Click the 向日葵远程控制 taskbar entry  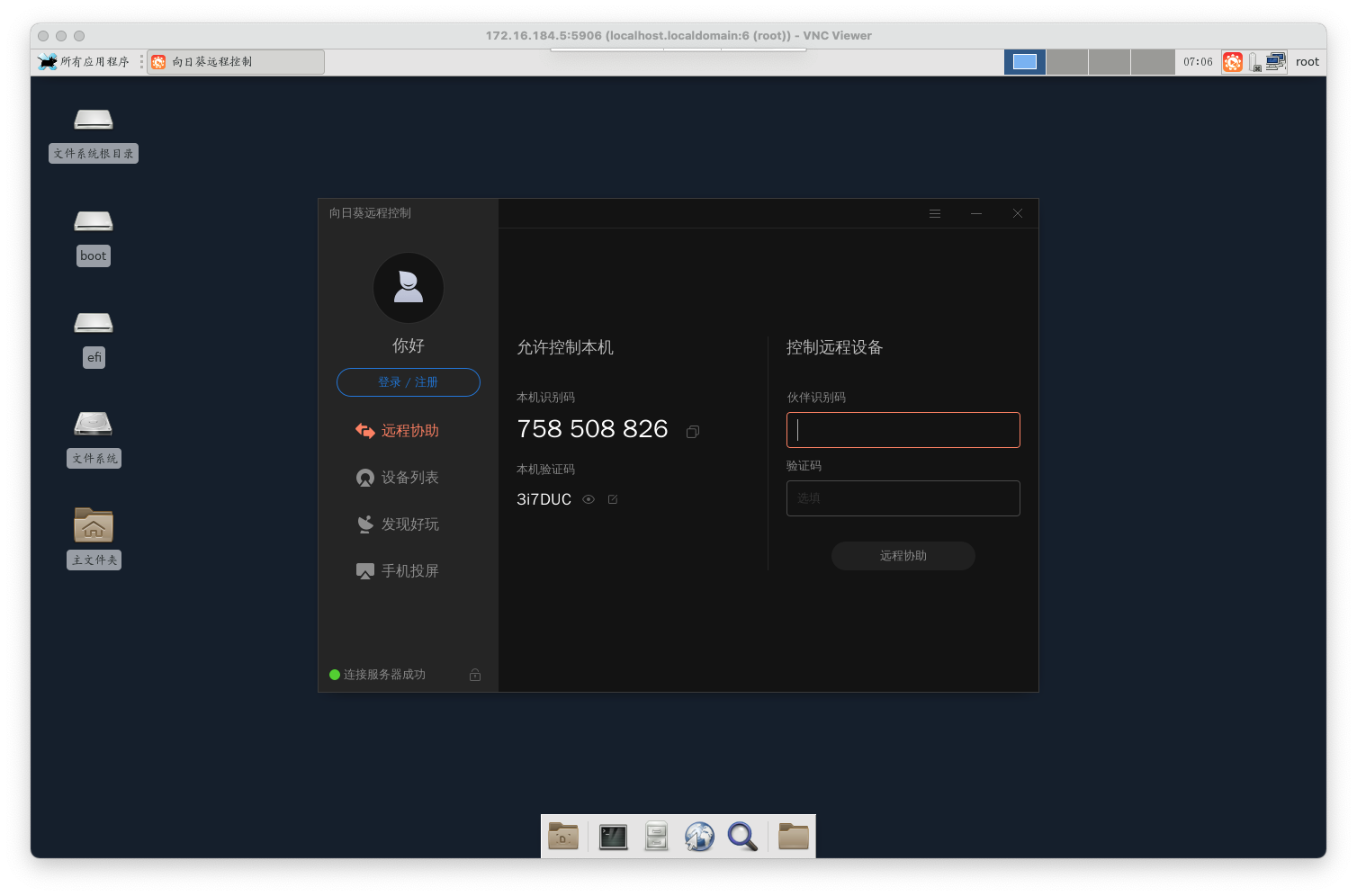pos(236,62)
